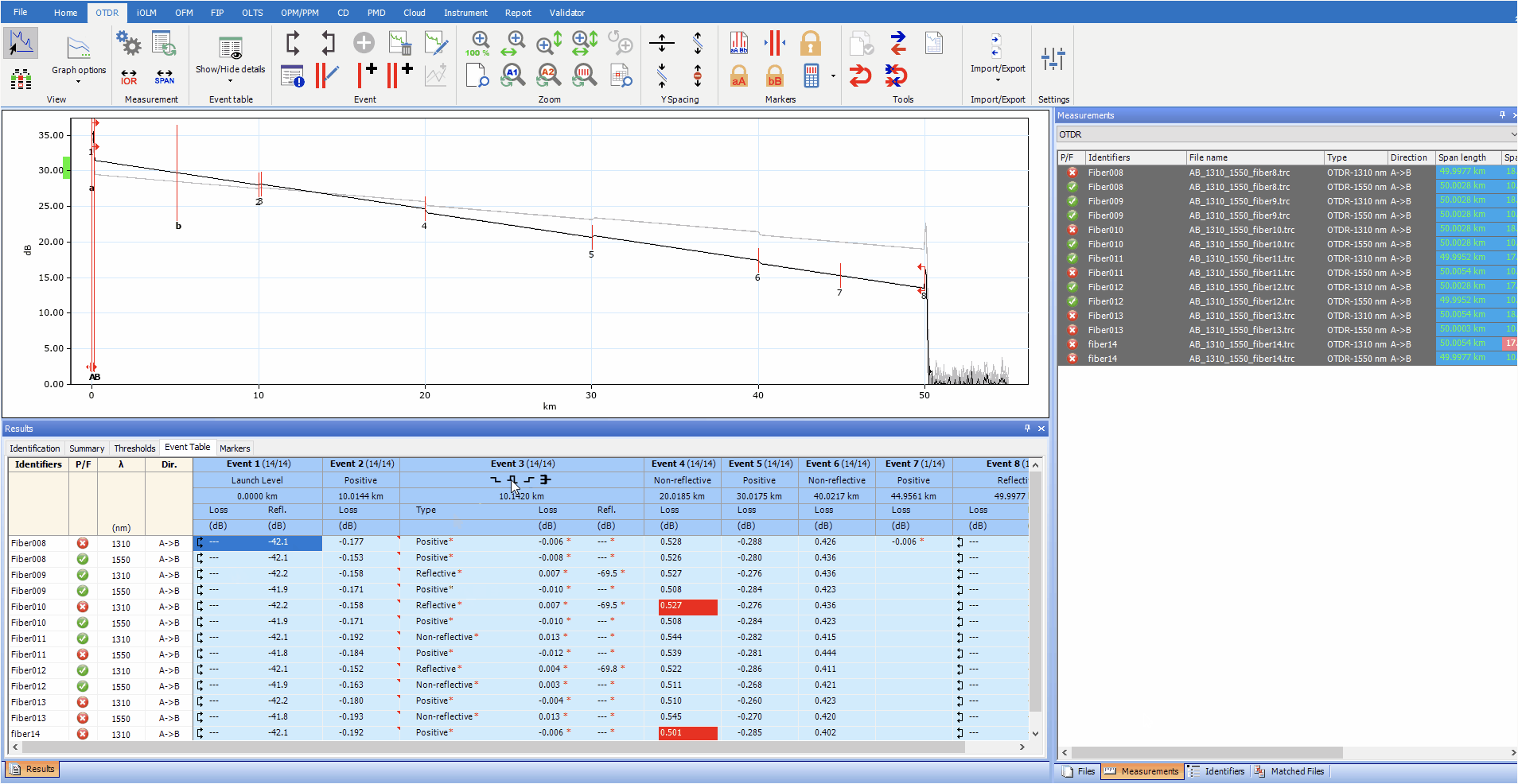Switch to the Matched Files bottom tab
This screenshot has width=1518, height=784.
click(x=1290, y=771)
